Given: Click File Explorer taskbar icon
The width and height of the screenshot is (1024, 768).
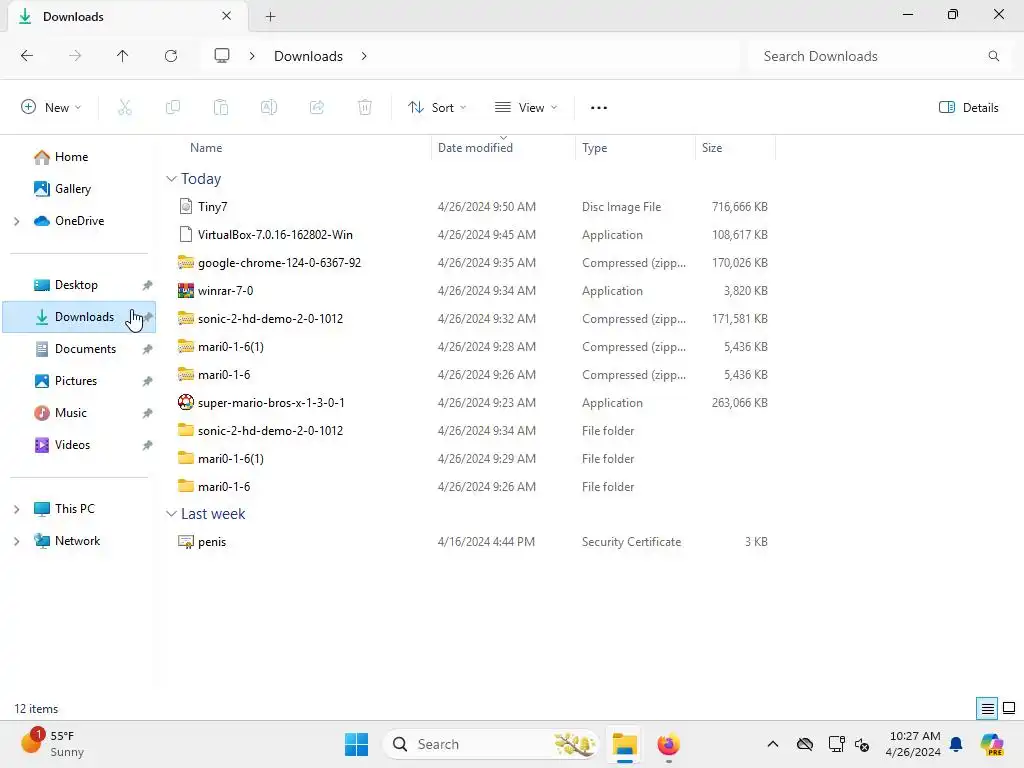Looking at the screenshot, I should tap(625, 744).
